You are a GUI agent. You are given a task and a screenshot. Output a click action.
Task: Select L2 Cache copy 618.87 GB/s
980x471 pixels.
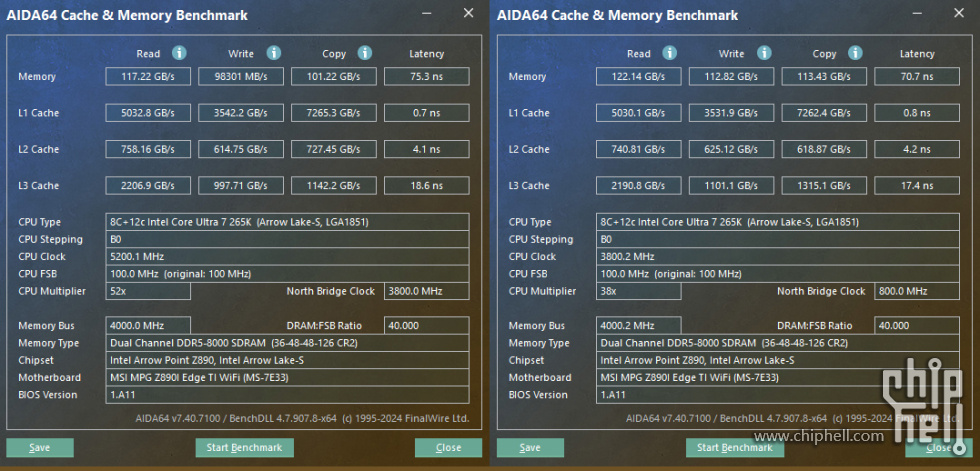tap(824, 149)
